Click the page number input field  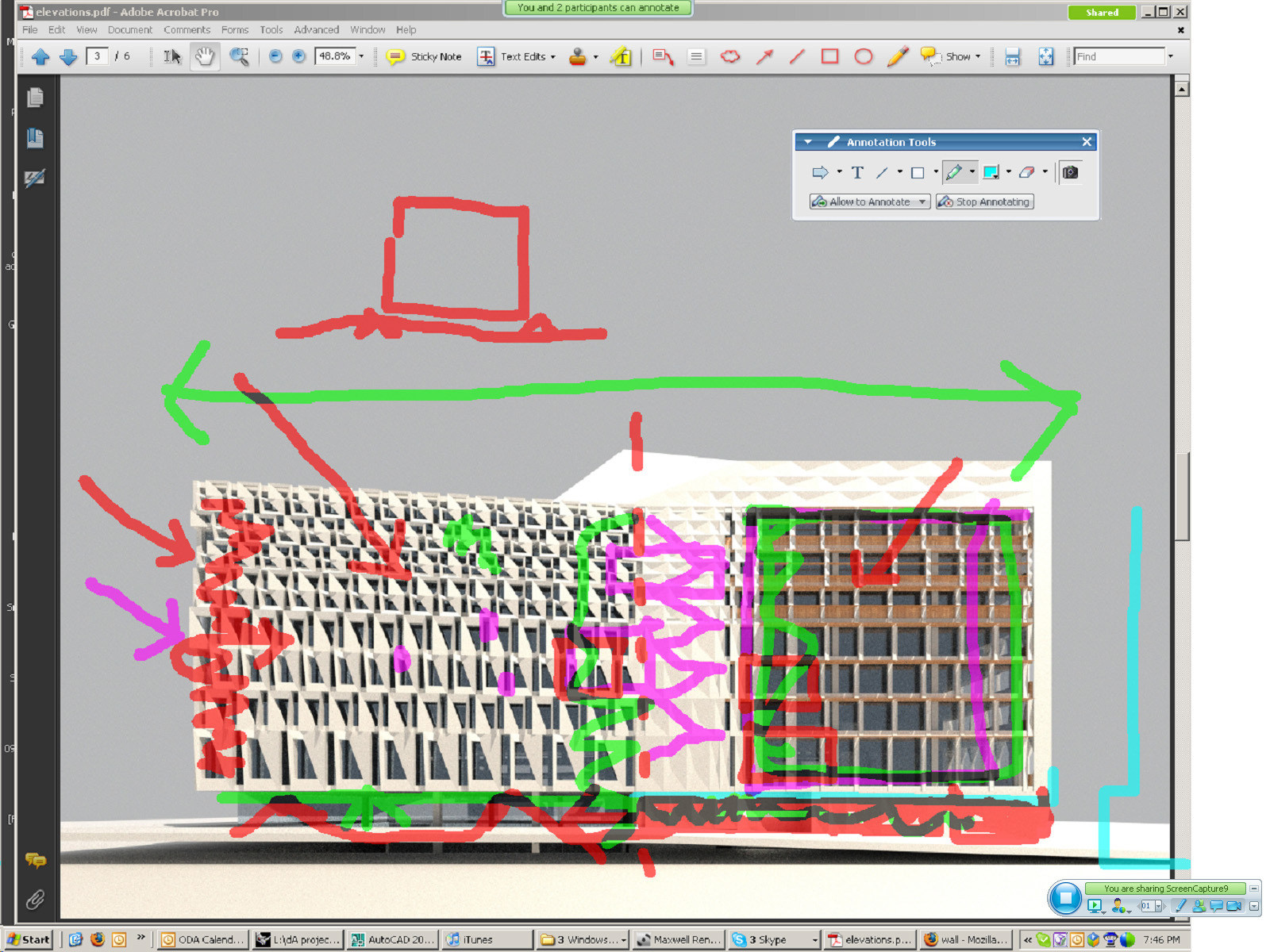pyautogui.click(x=98, y=56)
